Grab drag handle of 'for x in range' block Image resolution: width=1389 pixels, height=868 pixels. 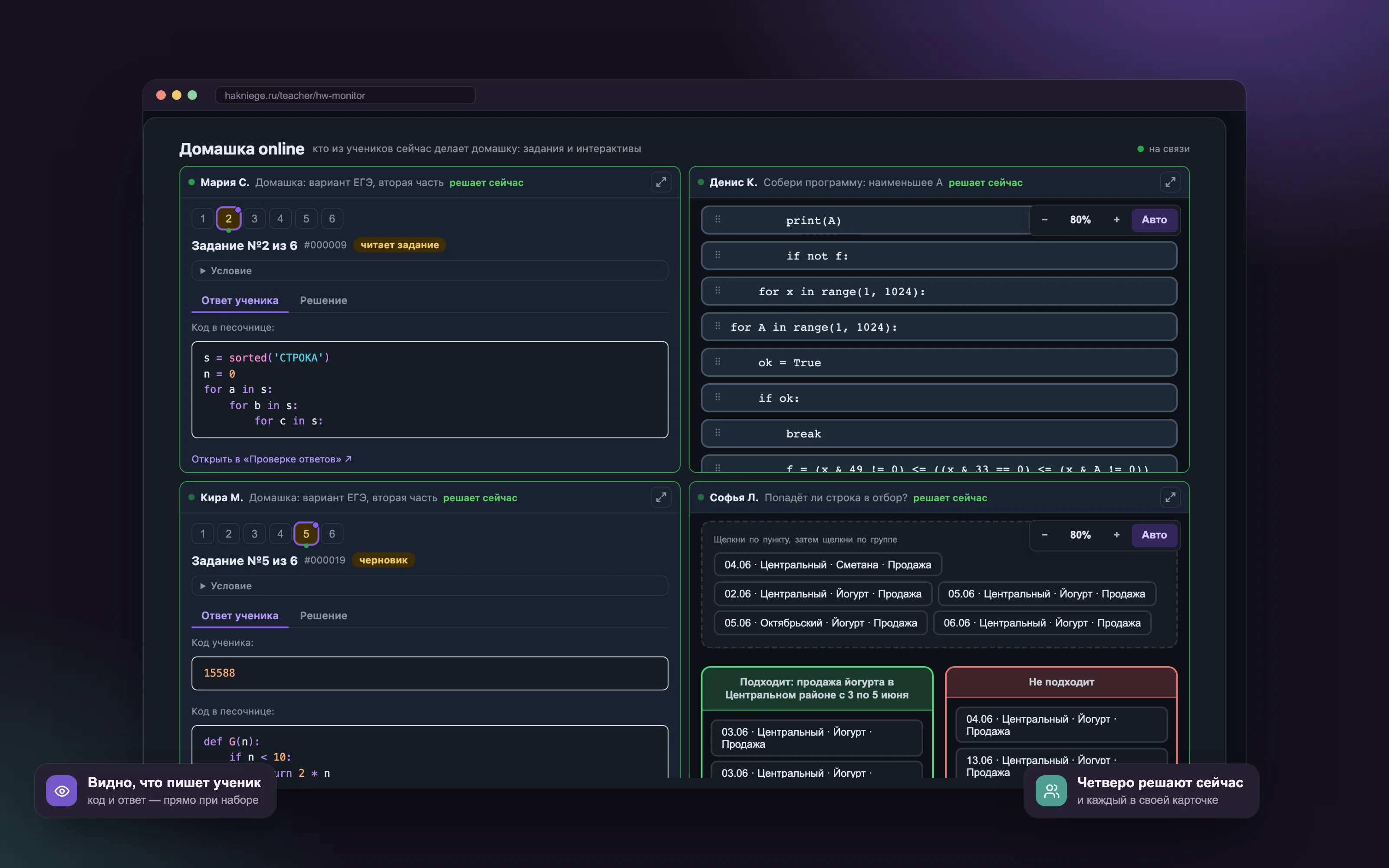(718, 290)
